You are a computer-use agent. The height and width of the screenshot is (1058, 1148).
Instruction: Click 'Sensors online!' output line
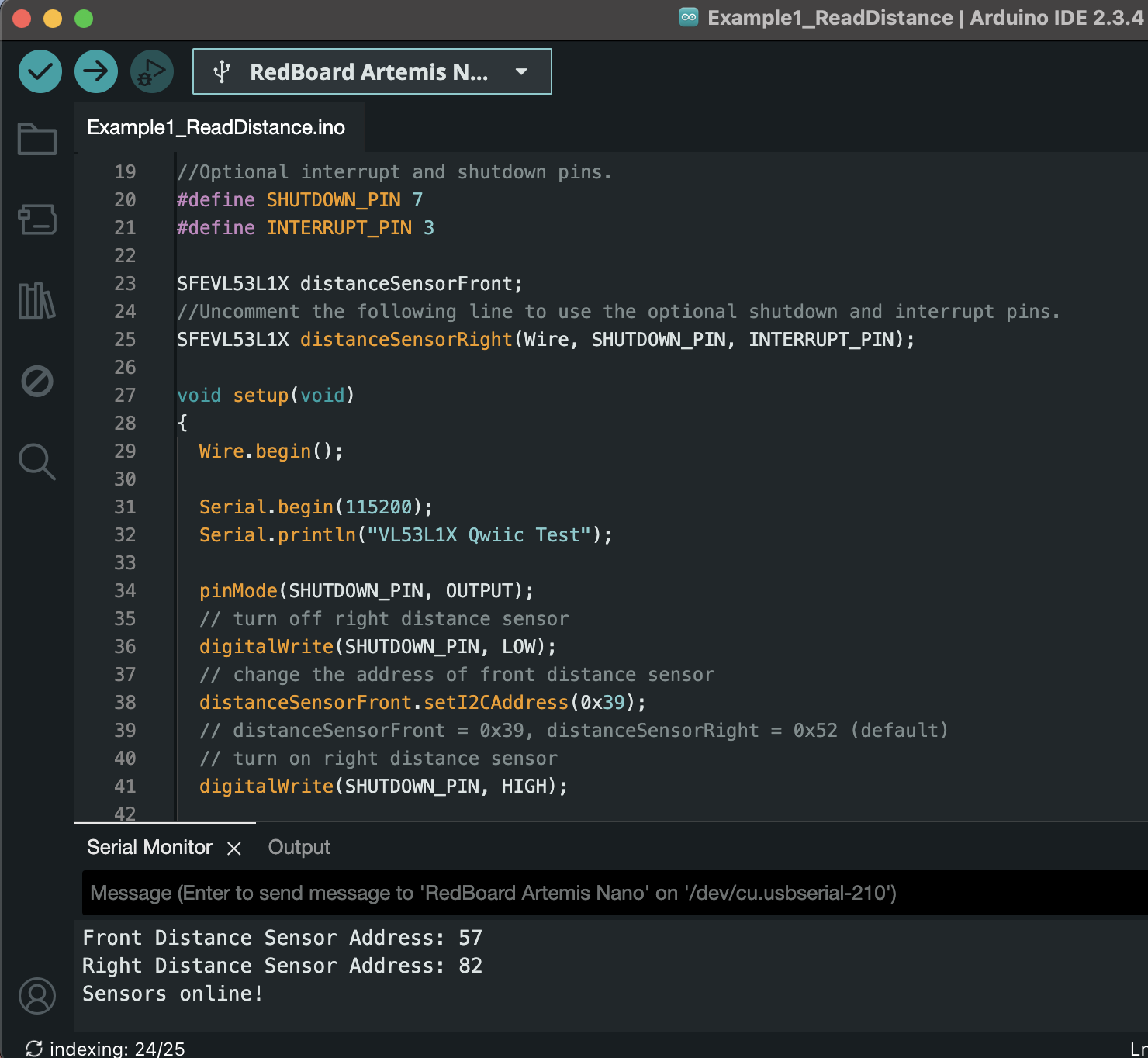173,994
